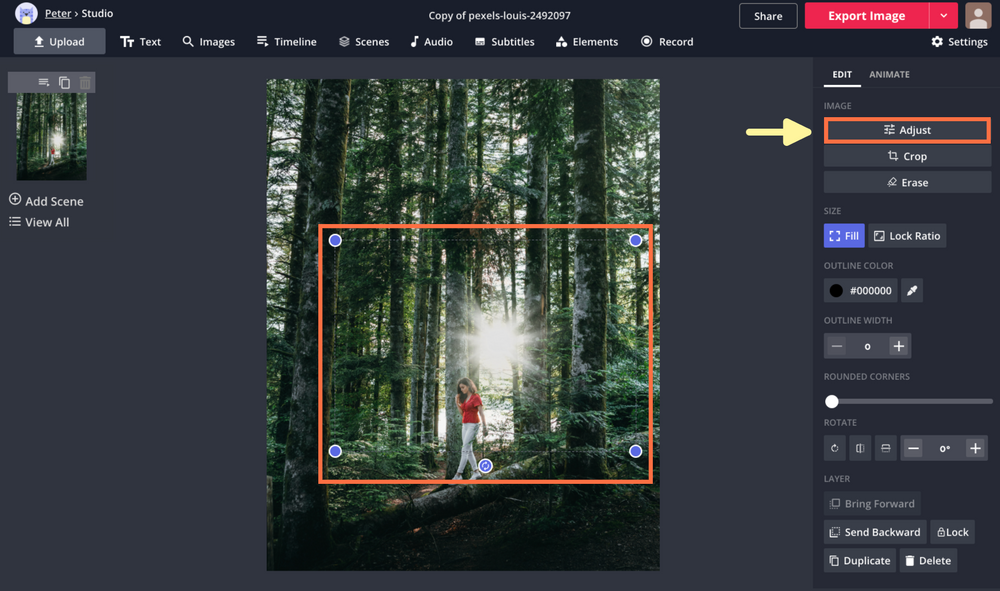Image resolution: width=1000 pixels, height=591 pixels.
Task: Lock the selected image layer
Action: point(952,532)
